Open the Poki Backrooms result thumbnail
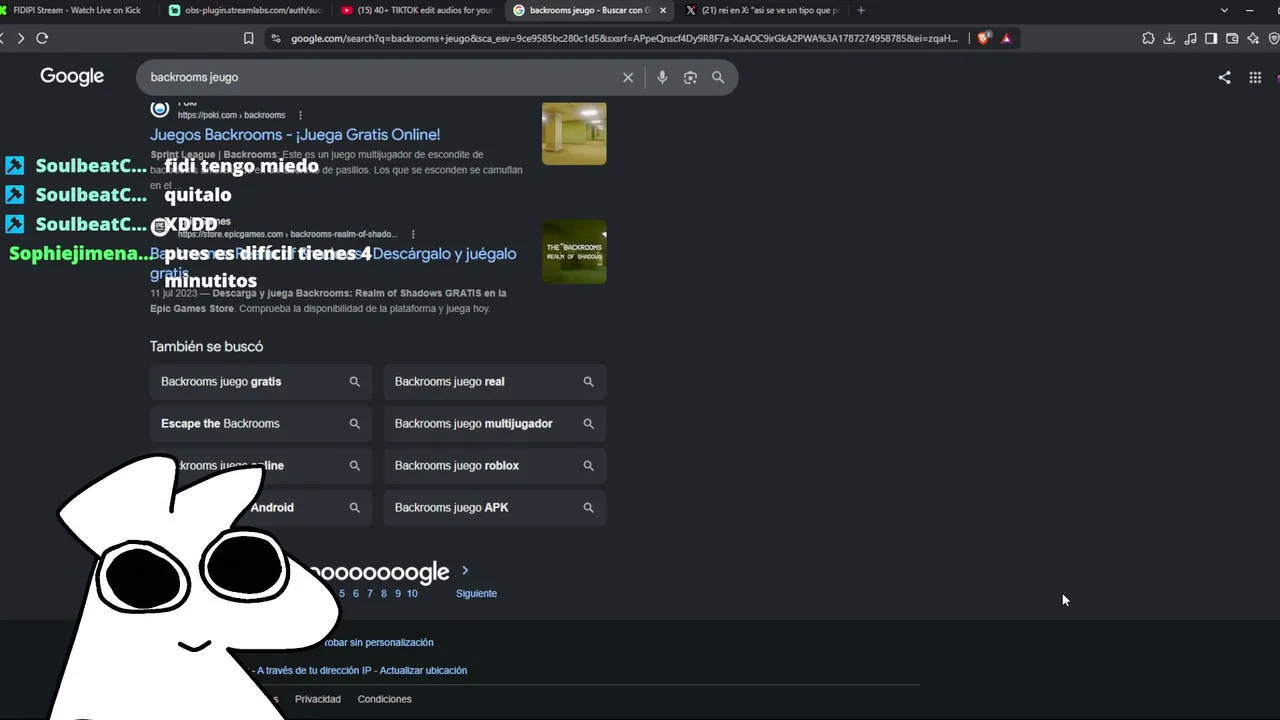The width and height of the screenshot is (1280, 720). pyautogui.click(x=574, y=133)
